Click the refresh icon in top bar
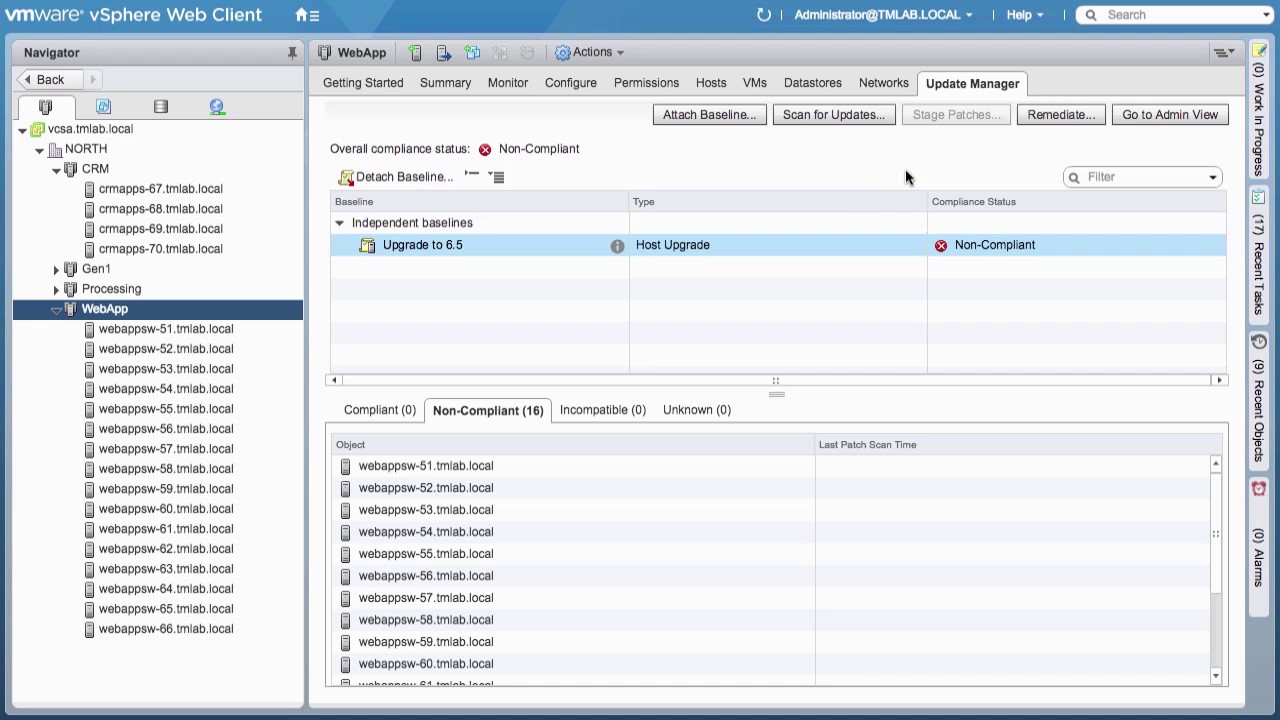 (x=764, y=15)
